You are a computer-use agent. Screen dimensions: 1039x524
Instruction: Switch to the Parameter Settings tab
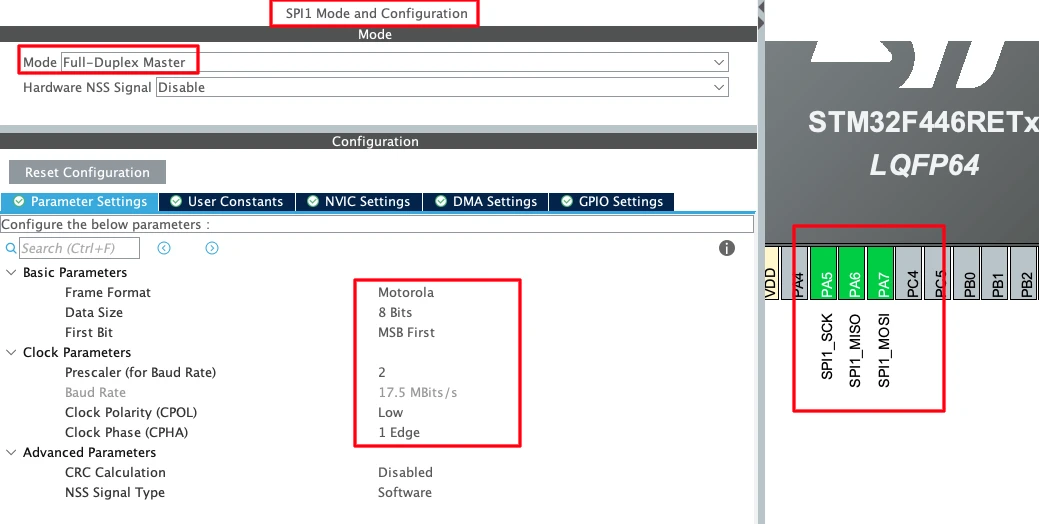point(80,201)
